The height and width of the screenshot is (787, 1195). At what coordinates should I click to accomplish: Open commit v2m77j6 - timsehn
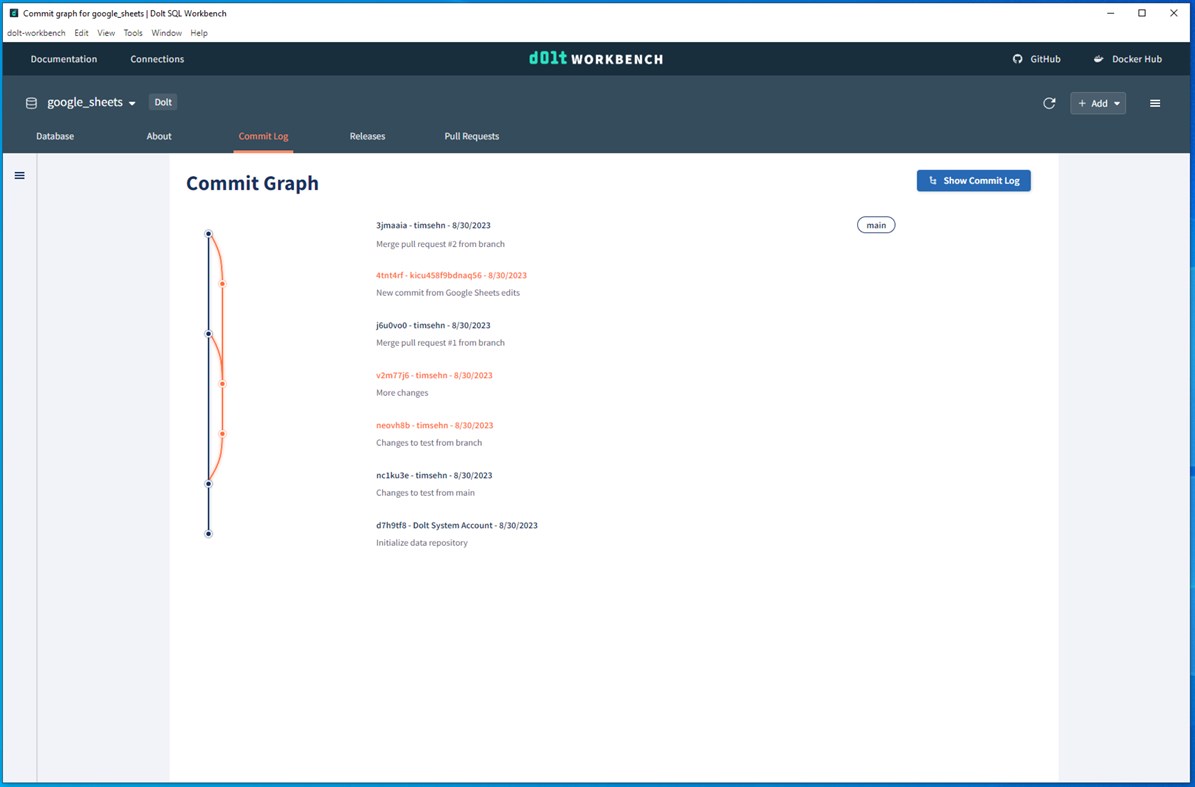(434, 376)
